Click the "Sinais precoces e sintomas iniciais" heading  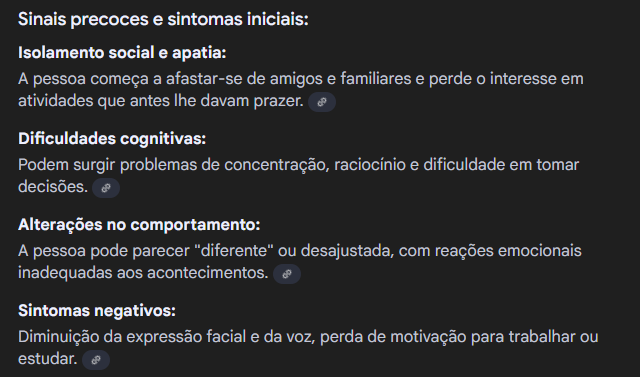pos(163,19)
